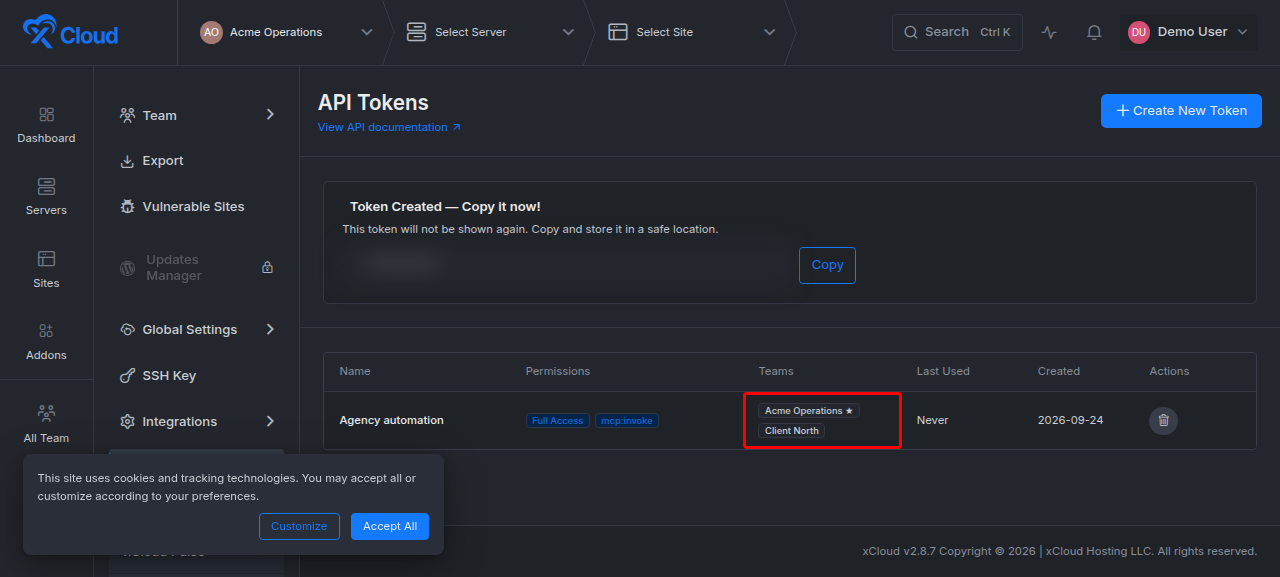Click the magnifier icon in Search

(x=911, y=32)
